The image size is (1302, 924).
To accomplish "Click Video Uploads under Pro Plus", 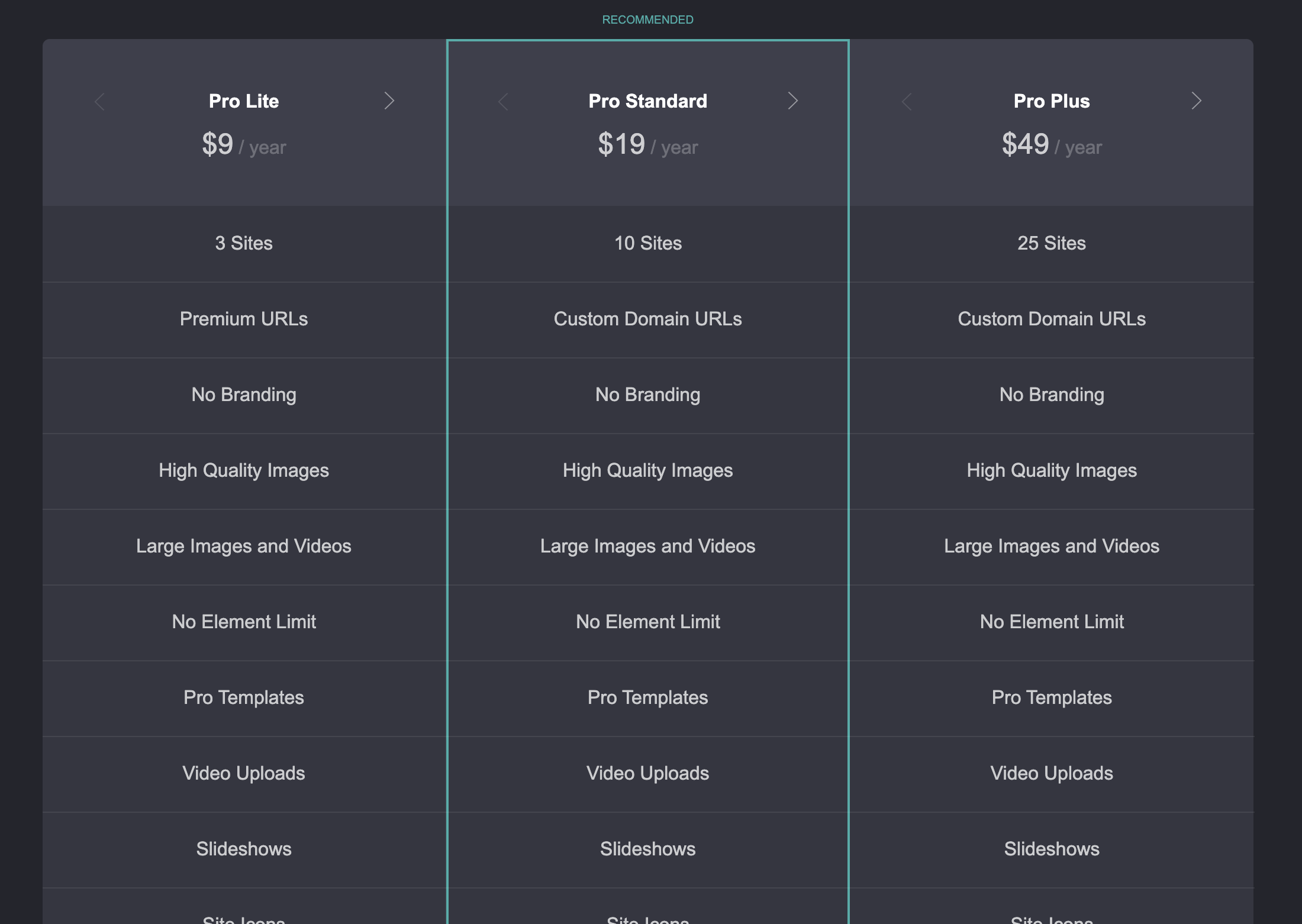I will coord(1051,773).
